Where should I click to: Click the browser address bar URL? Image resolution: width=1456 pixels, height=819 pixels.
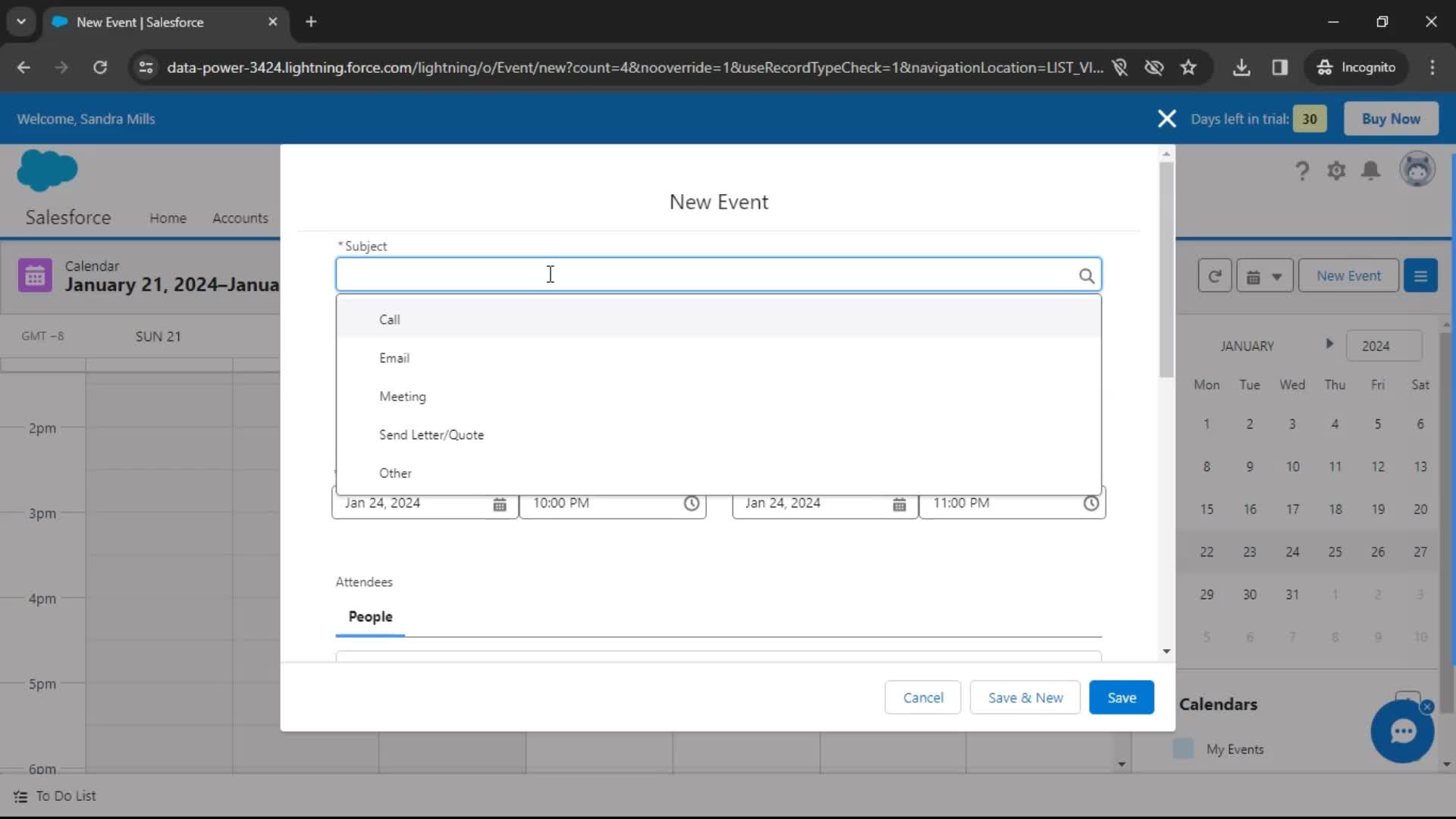(635, 67)
